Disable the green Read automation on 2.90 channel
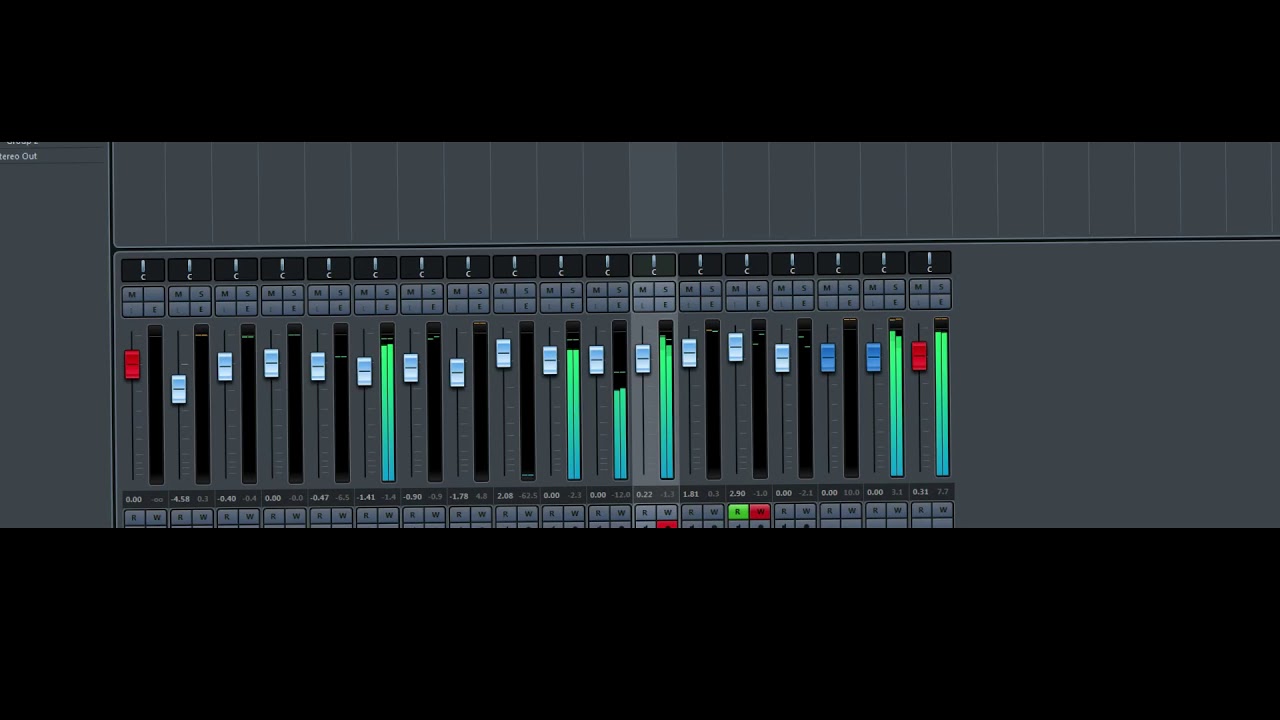 [737, 512]
